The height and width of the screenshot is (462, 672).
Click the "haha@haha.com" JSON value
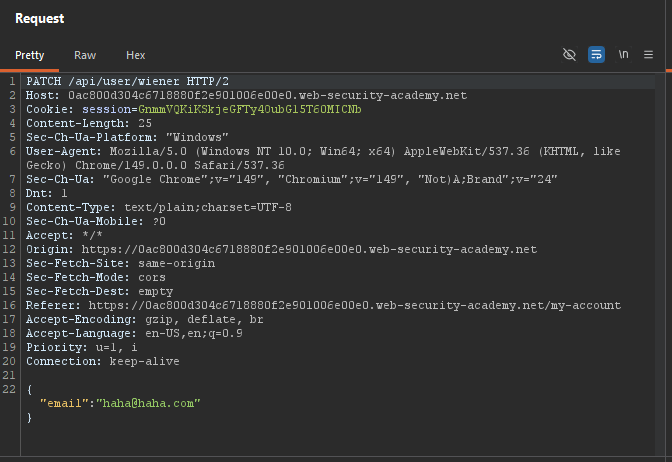148,404
